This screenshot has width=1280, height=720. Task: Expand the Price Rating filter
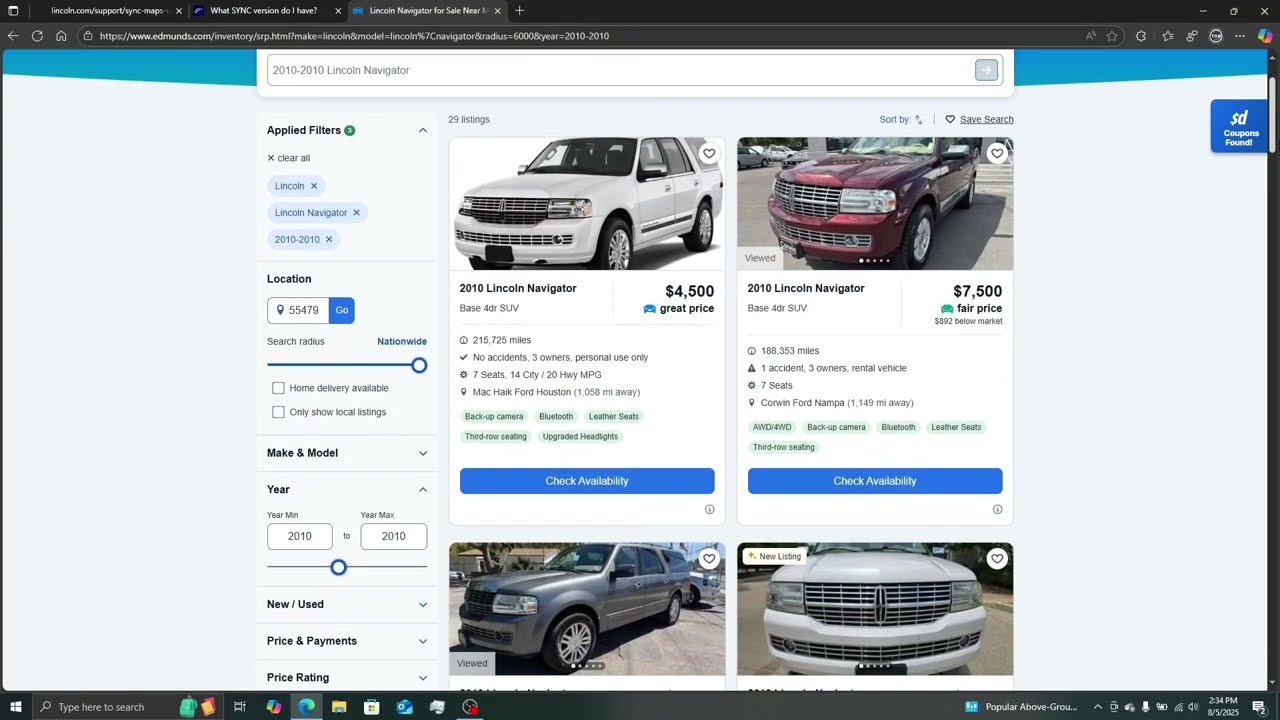(x=423, y=677)
